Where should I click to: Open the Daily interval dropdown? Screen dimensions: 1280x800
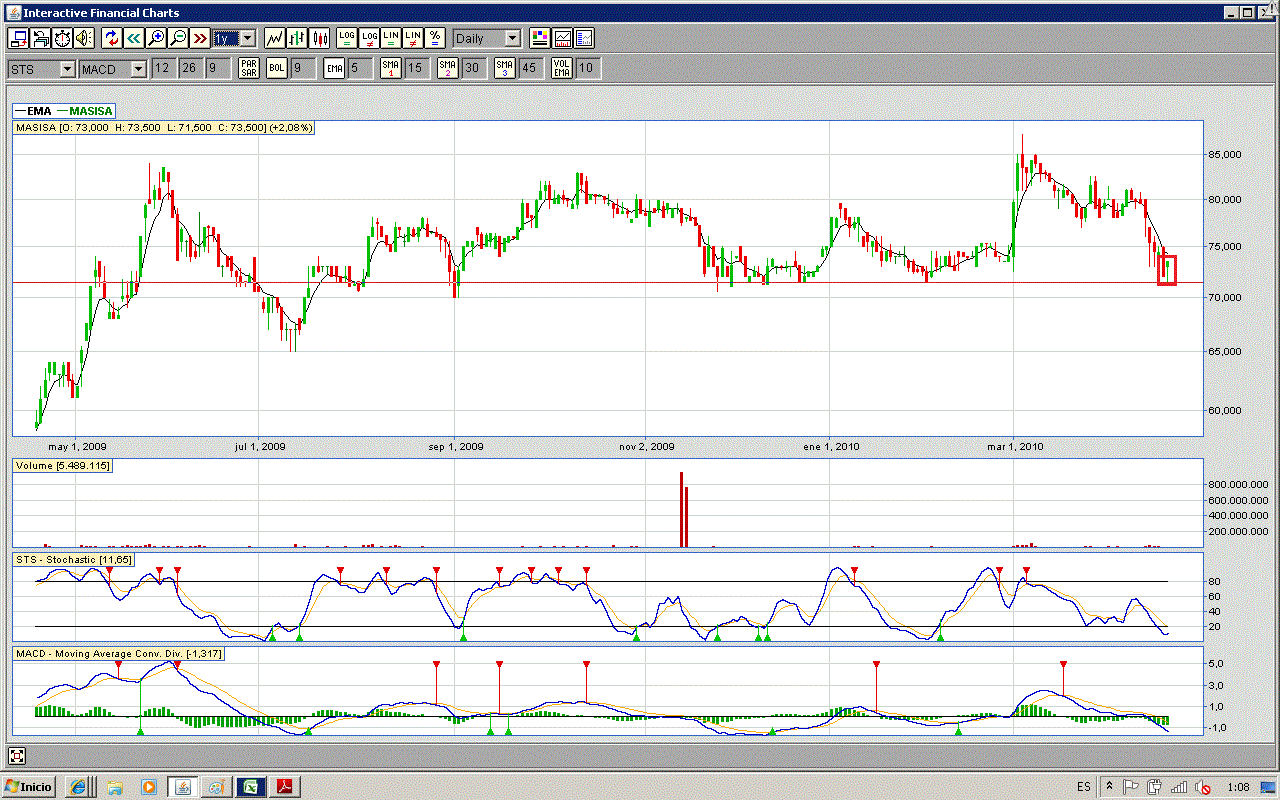pyautogui.click(x=487, y=38)
